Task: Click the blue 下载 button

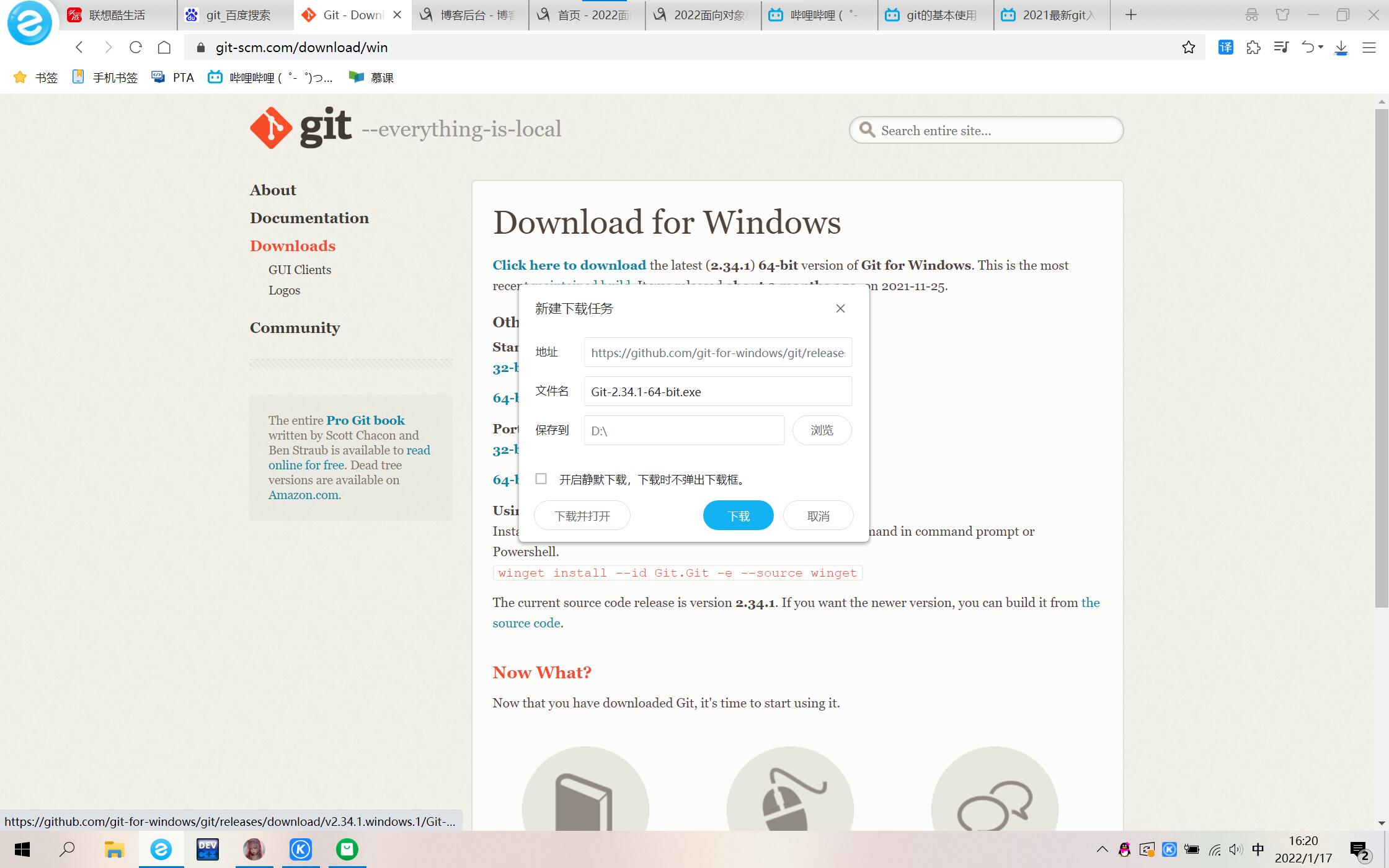Action: [x=738, y=516]
